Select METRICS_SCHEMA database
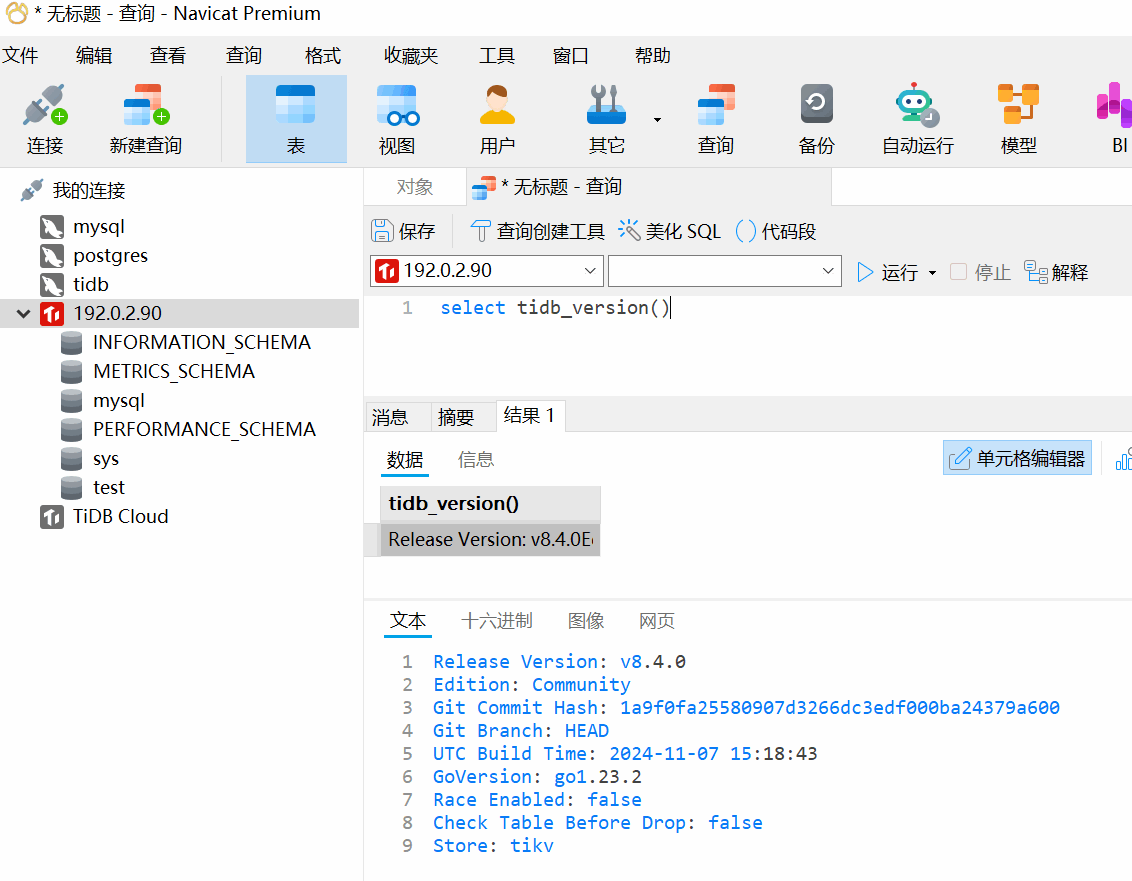1132x881 pixels. point(174,371)
